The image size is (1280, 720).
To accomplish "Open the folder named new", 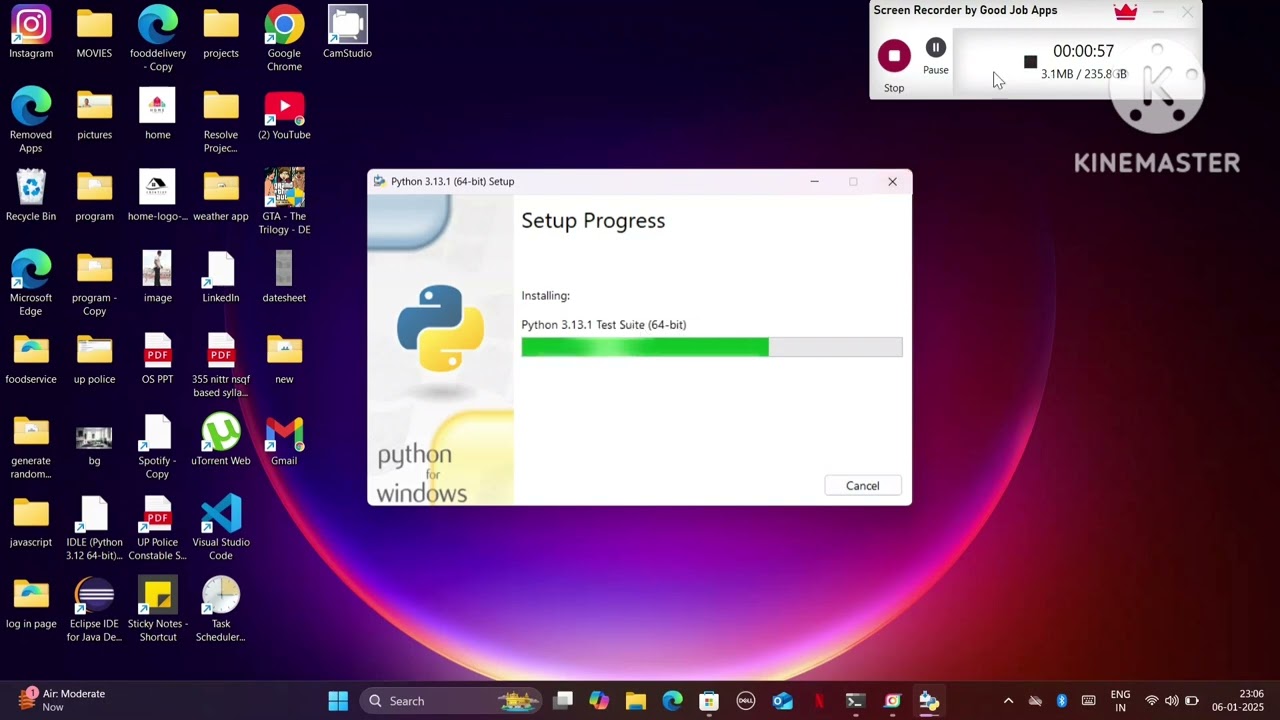I will 284,359.
